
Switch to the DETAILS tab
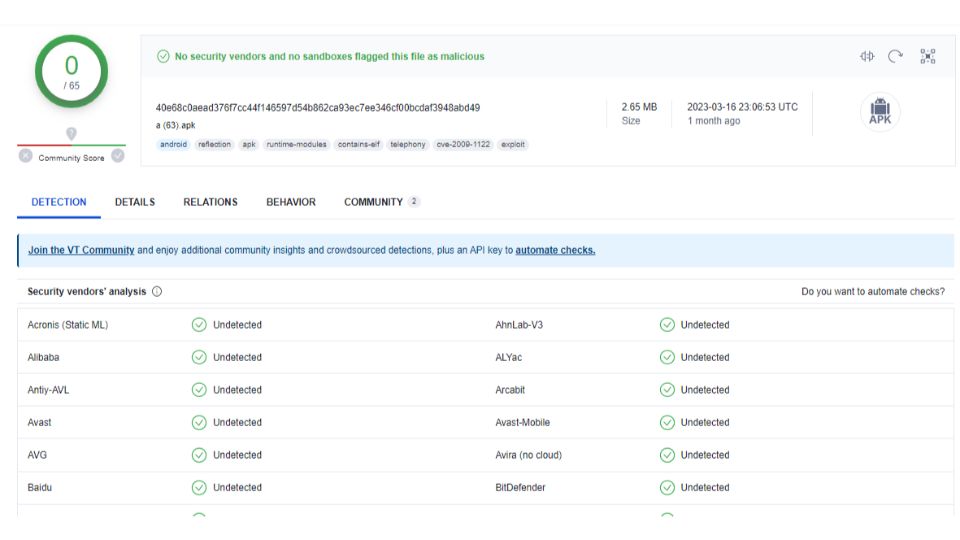tap(135, 202)
